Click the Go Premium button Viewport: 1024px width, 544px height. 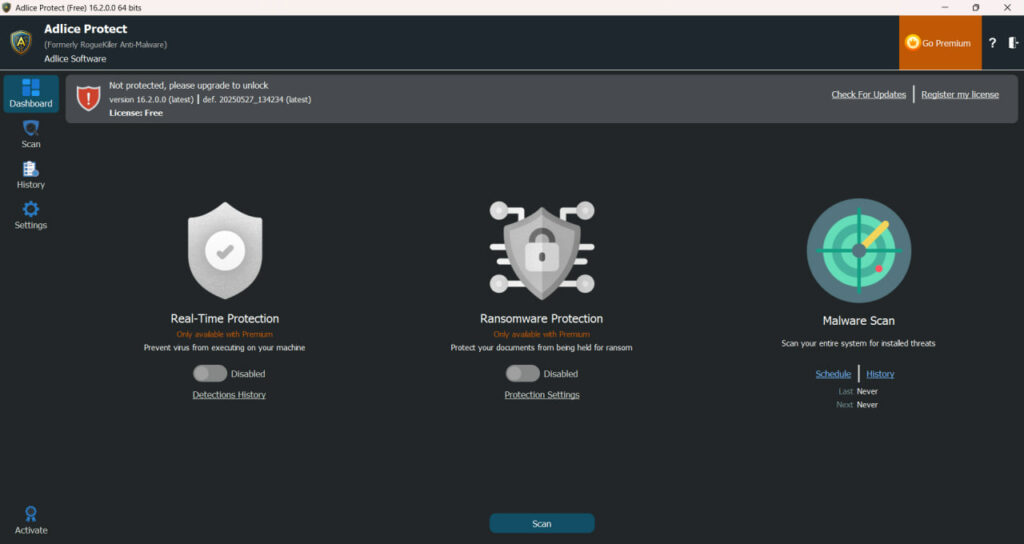[x=939, y=43]
